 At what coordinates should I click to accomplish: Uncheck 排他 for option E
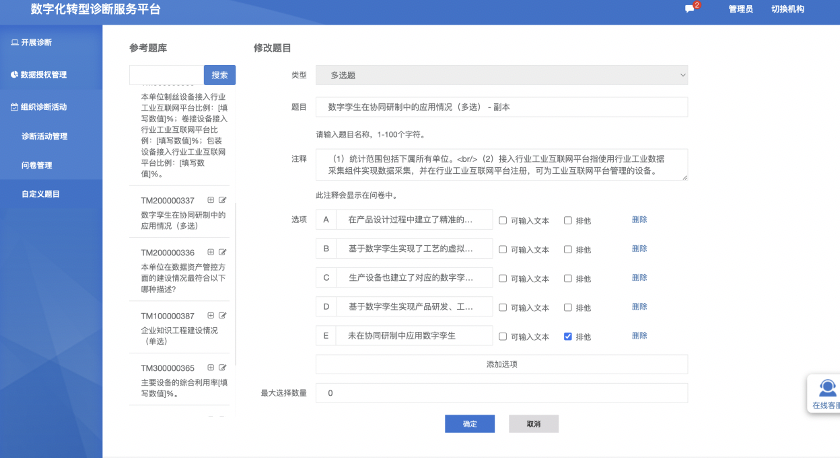568,336
